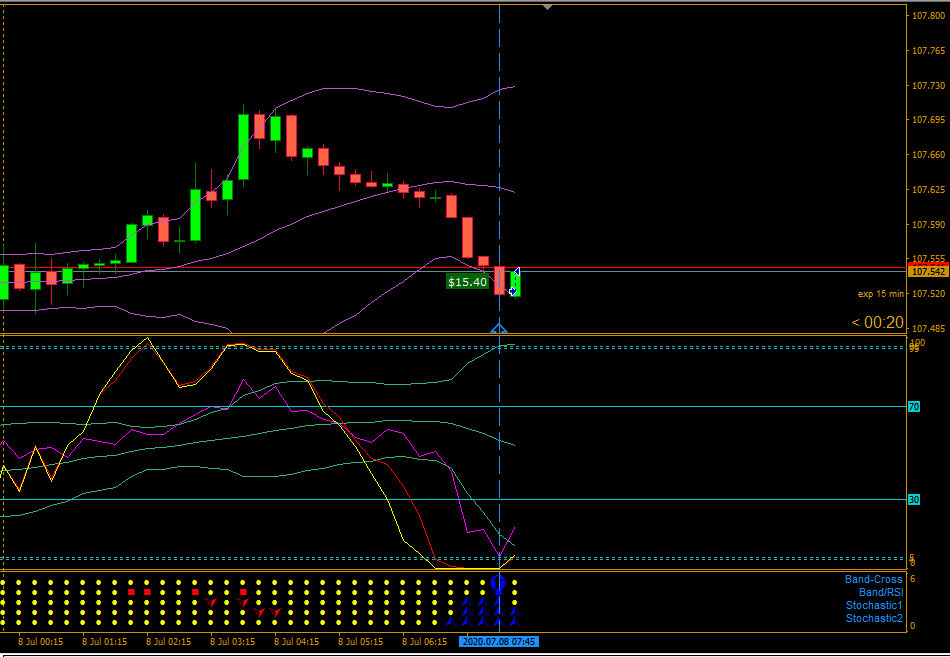The width and height of the screenshot is (950, 657).
Task: Click the '8 Jul 01:15' time axis label
Action: (x=105, y=641)
